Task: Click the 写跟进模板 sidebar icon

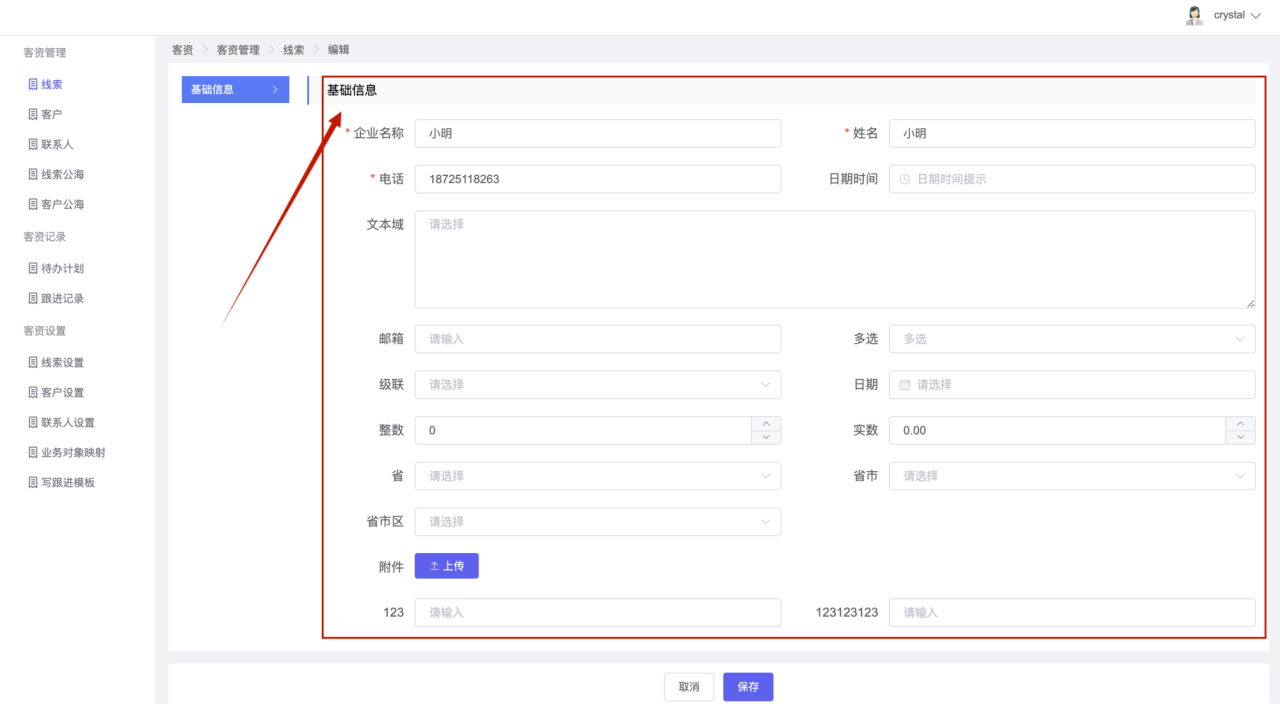Action: coord(33,482)
